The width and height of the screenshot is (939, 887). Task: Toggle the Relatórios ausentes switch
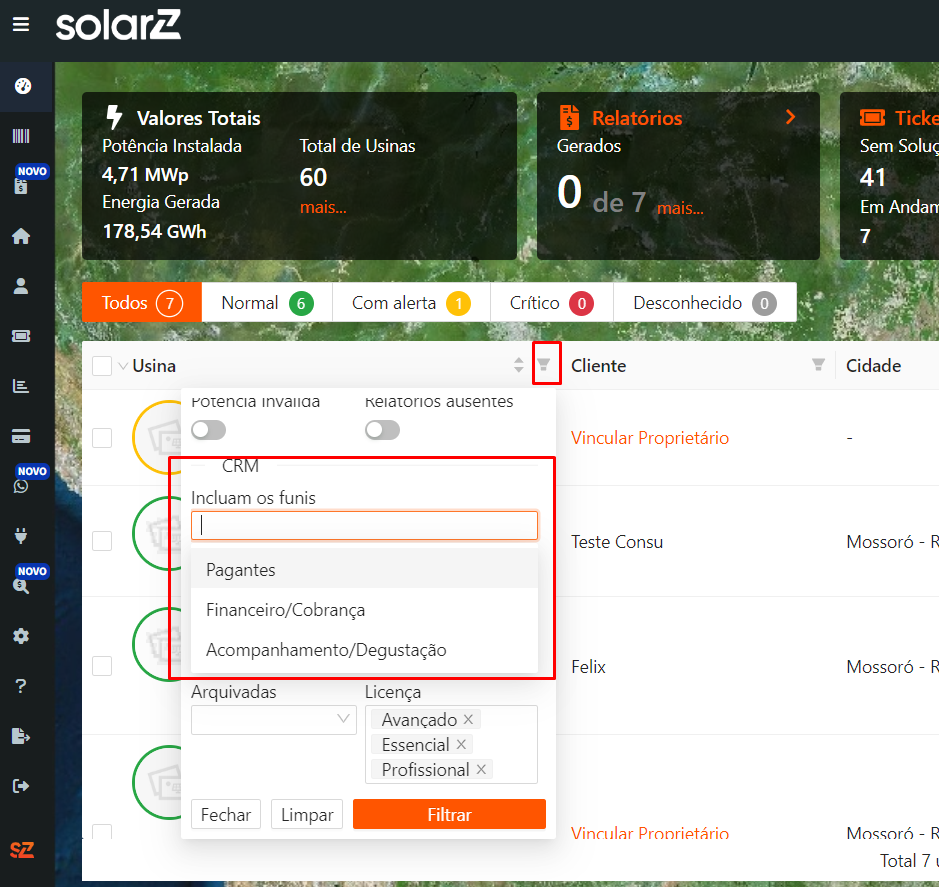pyautogui.click(x=383, y=430)
